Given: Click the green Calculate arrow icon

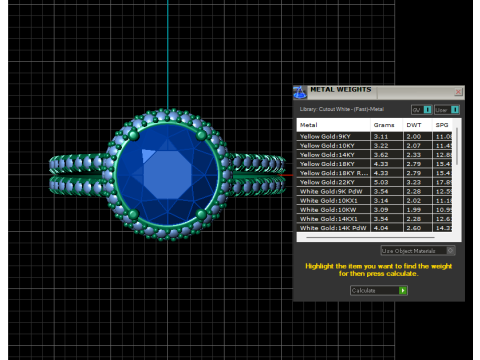Looking at the screenshot, I should [x=403, y=291].
